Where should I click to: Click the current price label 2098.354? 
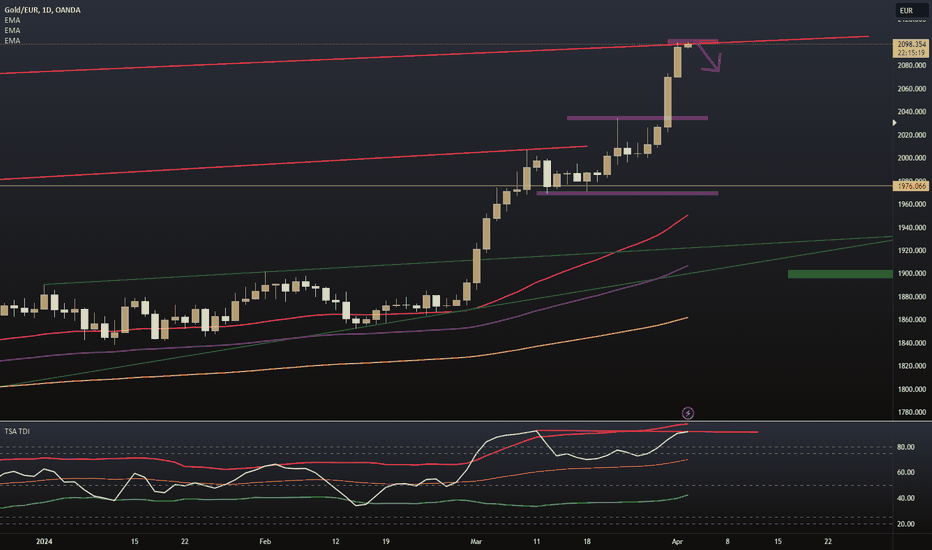911,45
